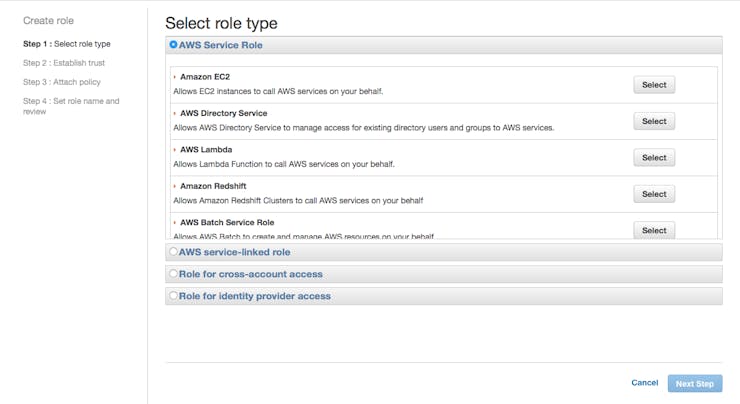Screen dimensions: 740x404
Task: Click the Amazon EC2 service name
Action: point(205,76)
